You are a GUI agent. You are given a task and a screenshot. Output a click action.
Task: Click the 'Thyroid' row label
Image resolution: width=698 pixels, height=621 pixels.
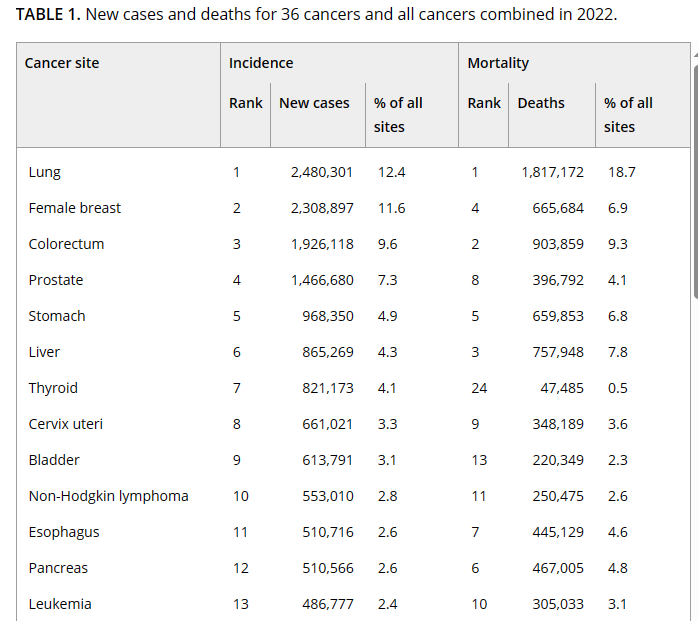53,388
